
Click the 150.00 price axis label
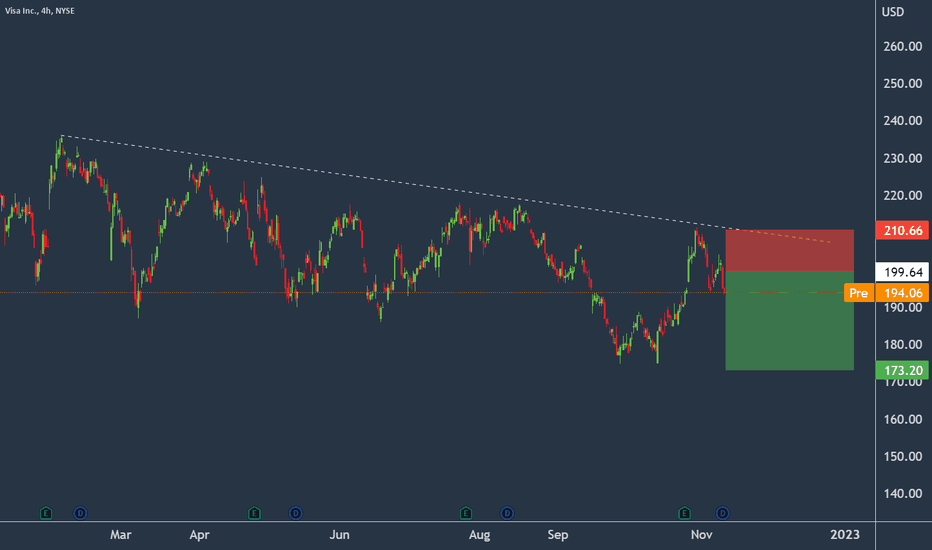[x=902, y=457]
